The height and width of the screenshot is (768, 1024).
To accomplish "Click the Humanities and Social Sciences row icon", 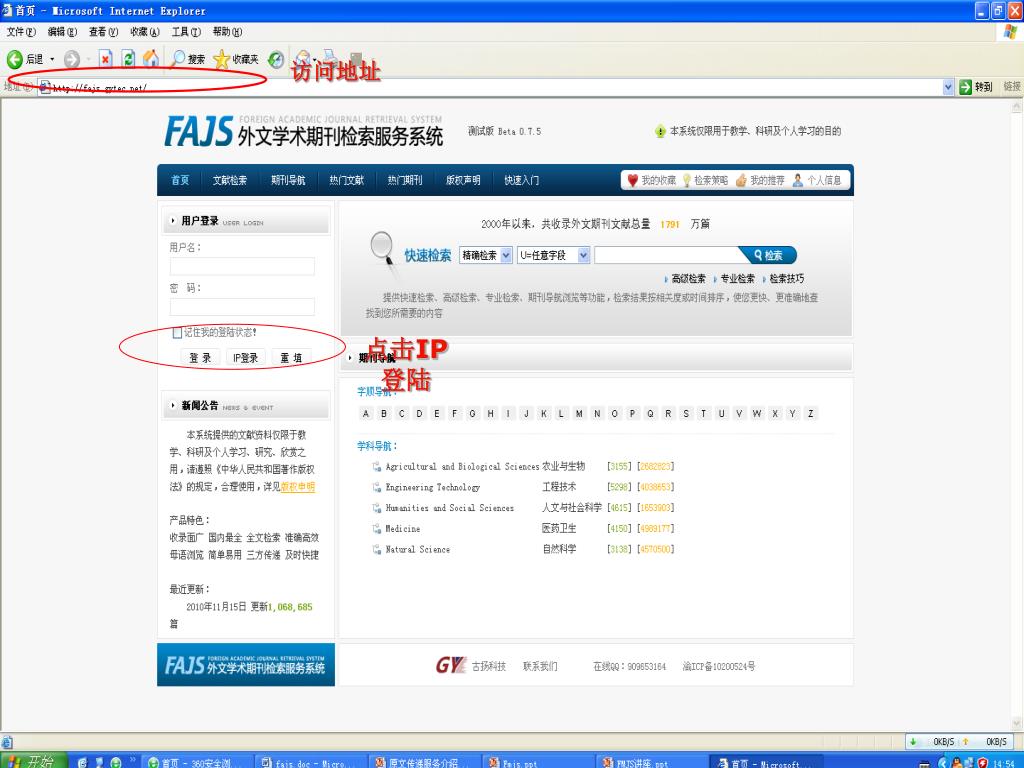I will point(377,508).
